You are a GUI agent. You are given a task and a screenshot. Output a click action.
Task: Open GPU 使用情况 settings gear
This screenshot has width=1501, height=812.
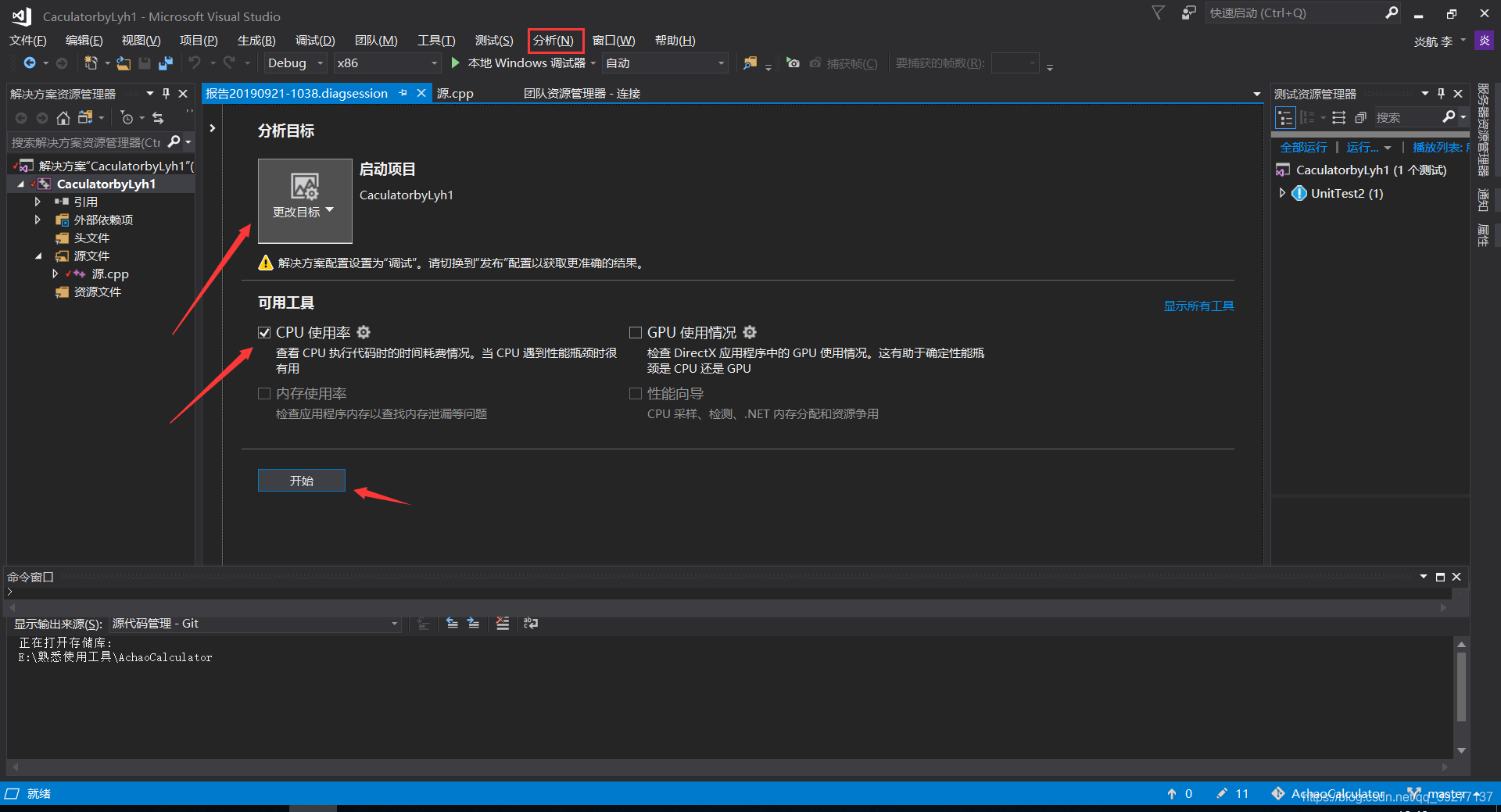pyautogui.click(x=750, y=332)
